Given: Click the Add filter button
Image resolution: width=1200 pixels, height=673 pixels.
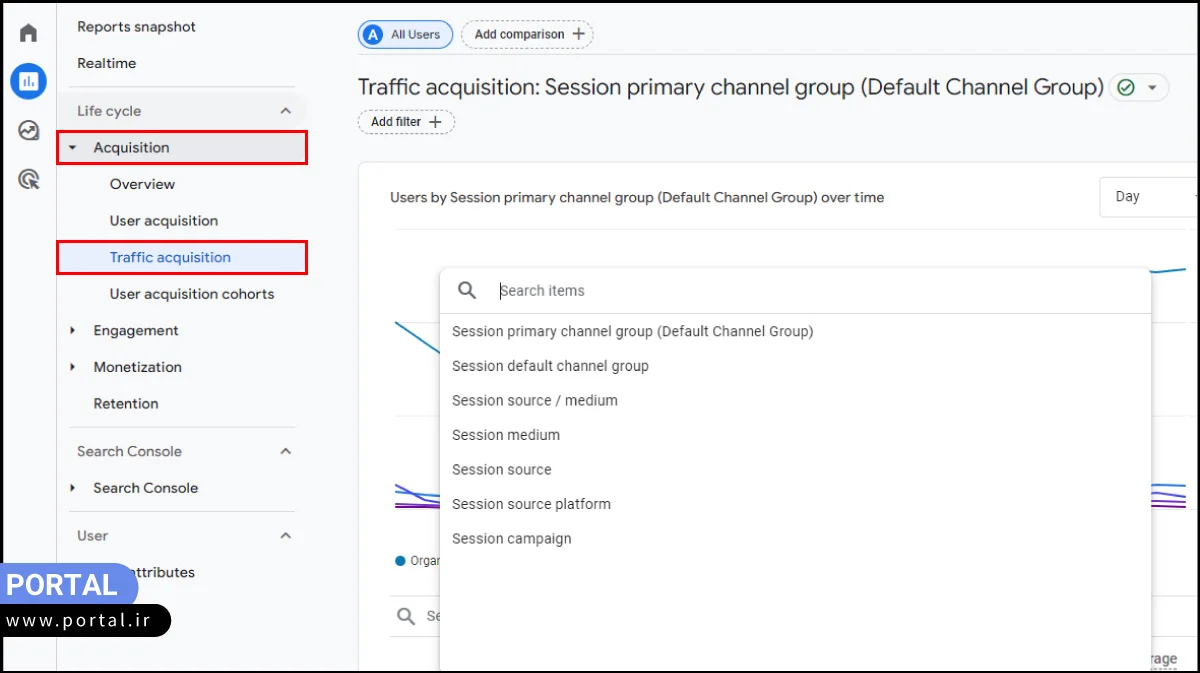Looking at the screenshot, I should pos(406,122).
